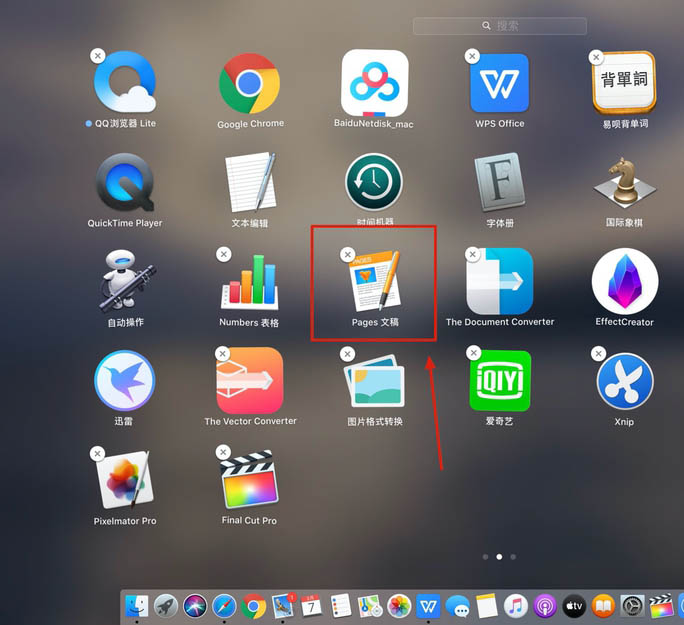Open Maps from the Dock
The height and width of the screenshot is (625, 684).
370,606
